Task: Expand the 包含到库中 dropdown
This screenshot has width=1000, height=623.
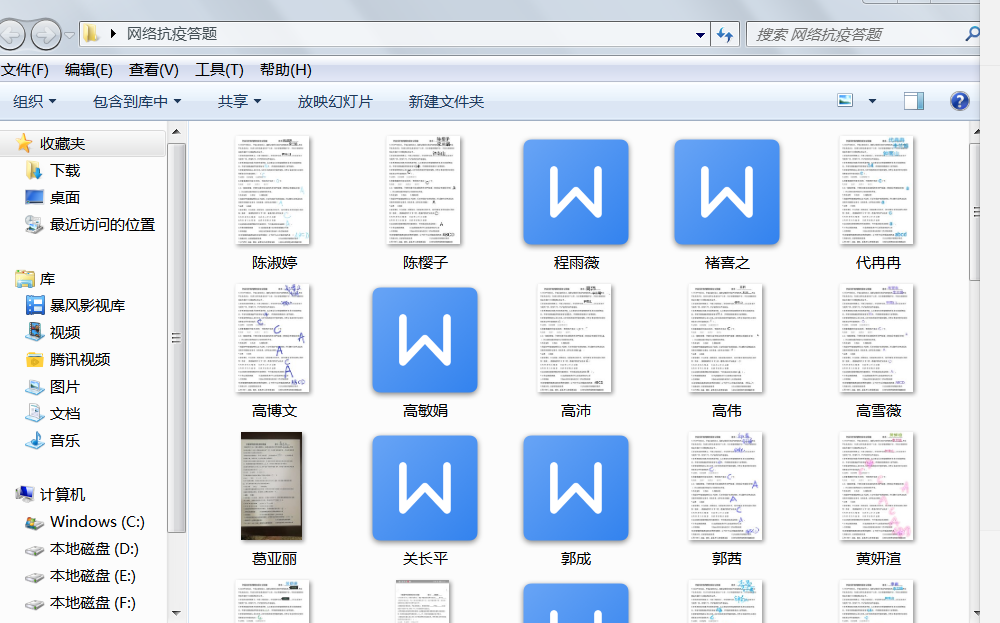Action: [x=137, y=101]
